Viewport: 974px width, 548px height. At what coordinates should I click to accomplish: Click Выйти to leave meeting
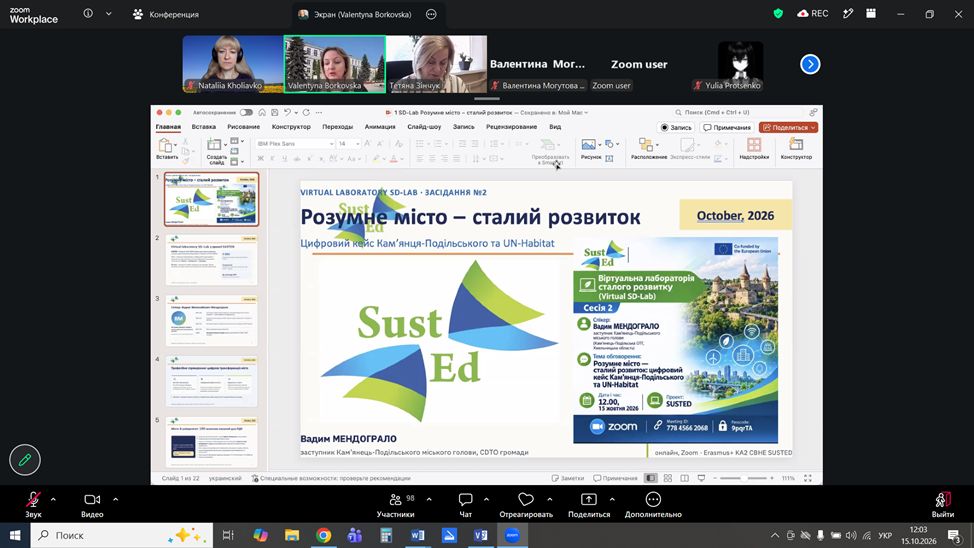(x=942, y=505)
